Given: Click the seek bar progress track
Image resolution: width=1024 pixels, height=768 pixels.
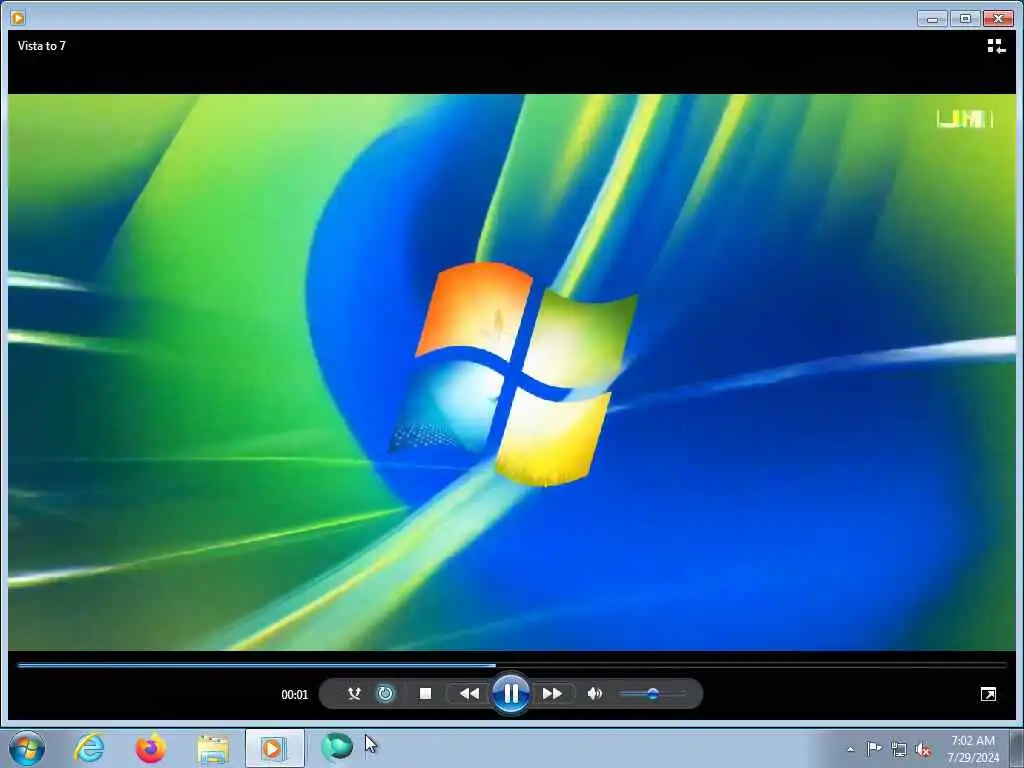Looking at the screenshot, I should click(x=512, y=665).
